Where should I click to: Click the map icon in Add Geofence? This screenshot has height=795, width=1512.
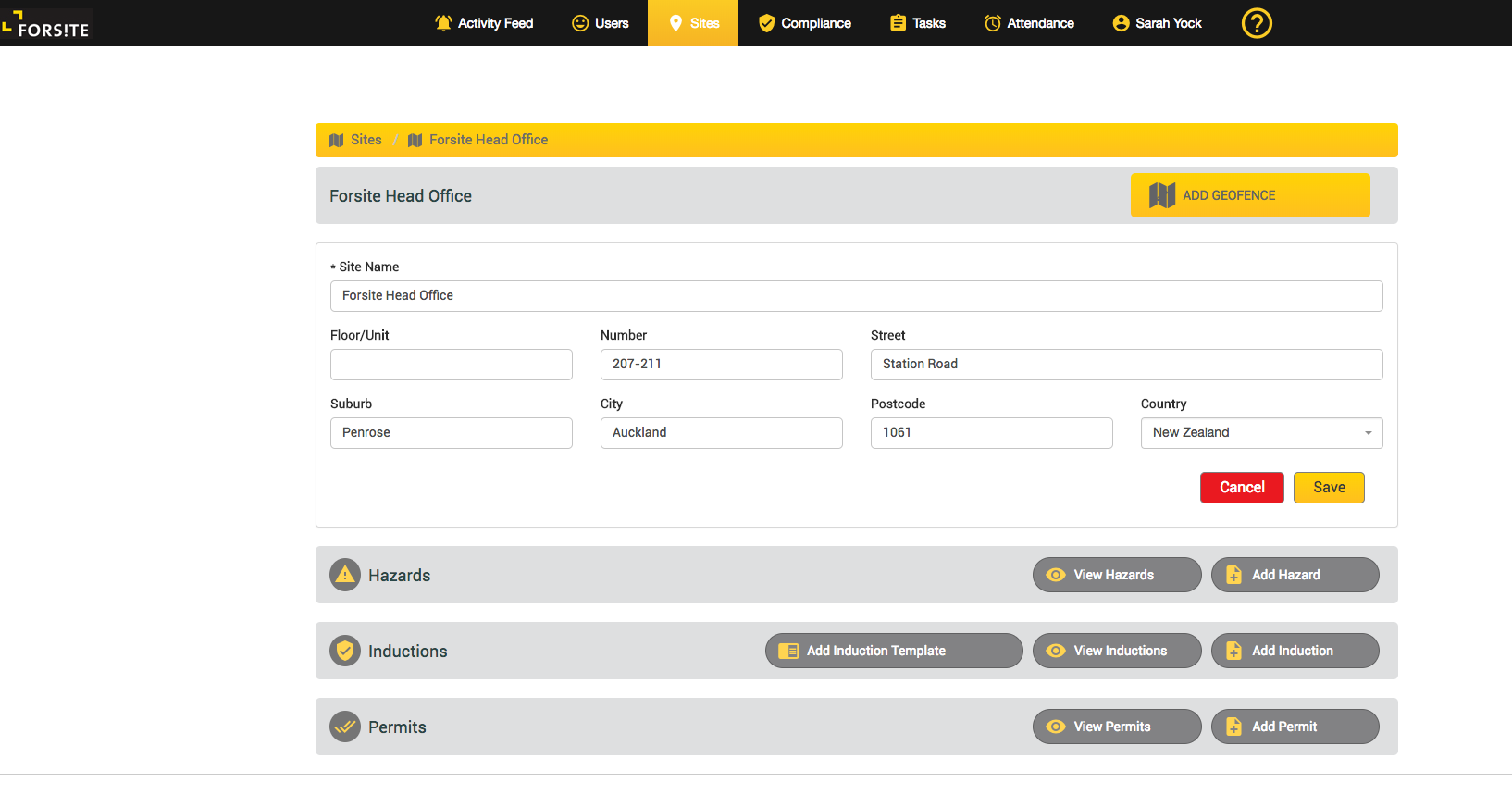(1162, 195)
